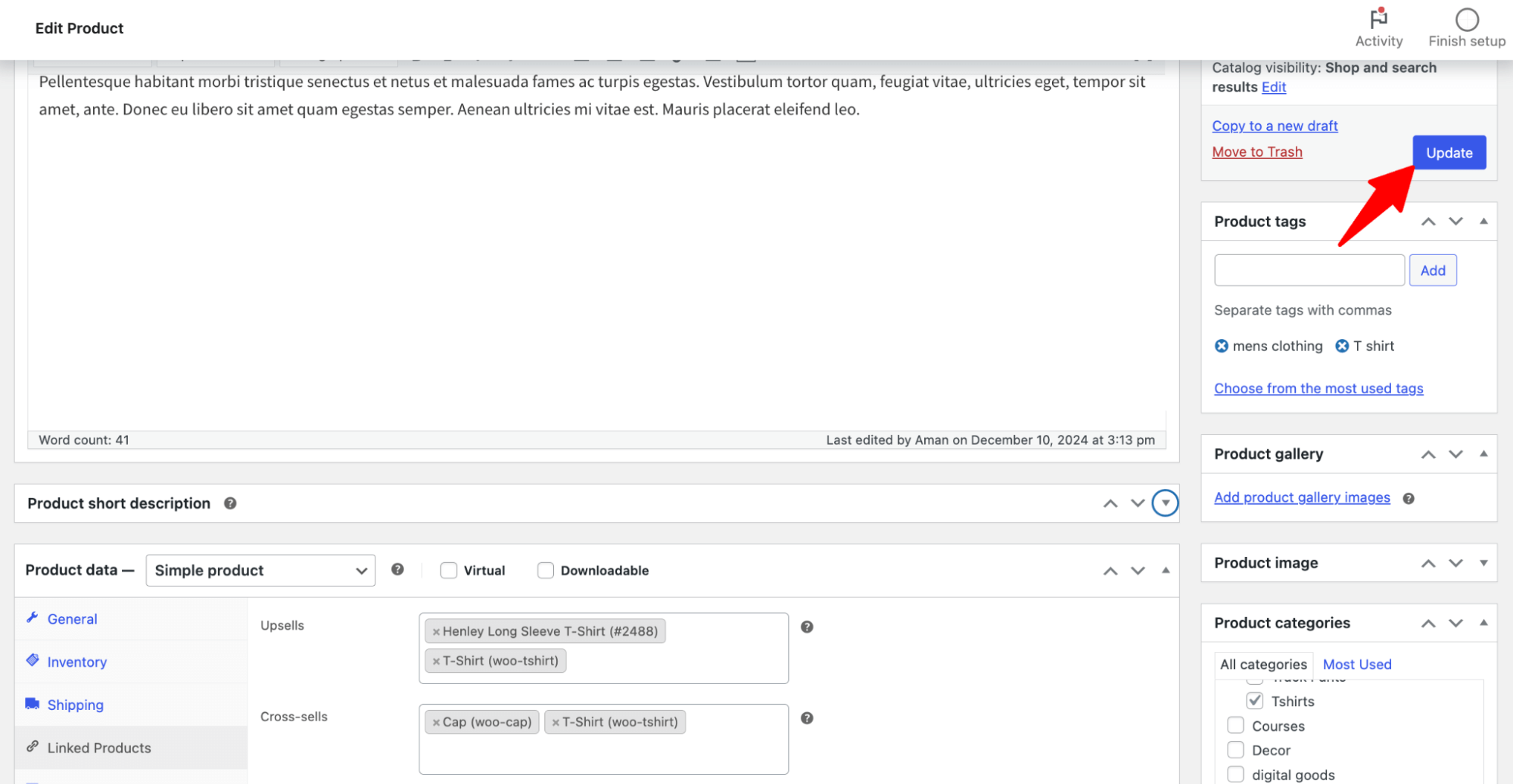1513x784 pixels.
Task: Click Add product gallery images link
Action: point(1302,497)
